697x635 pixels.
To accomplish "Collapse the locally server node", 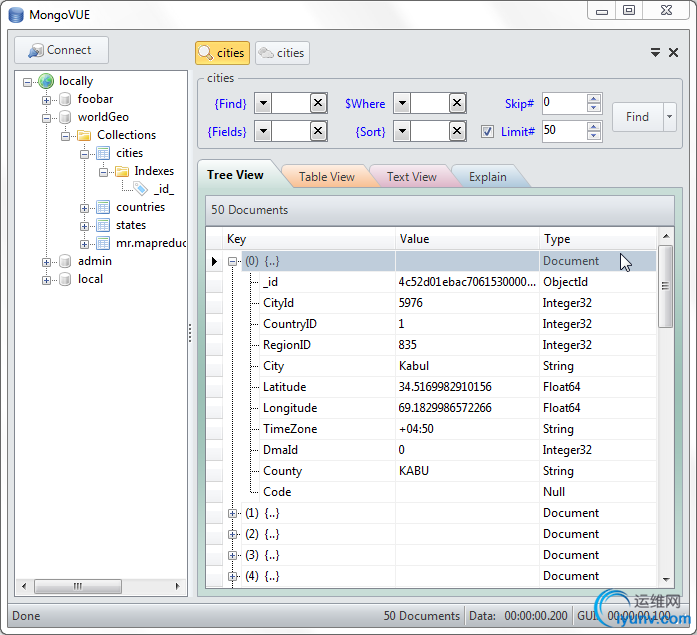I will pyautogui.click(x=28, y=82).
